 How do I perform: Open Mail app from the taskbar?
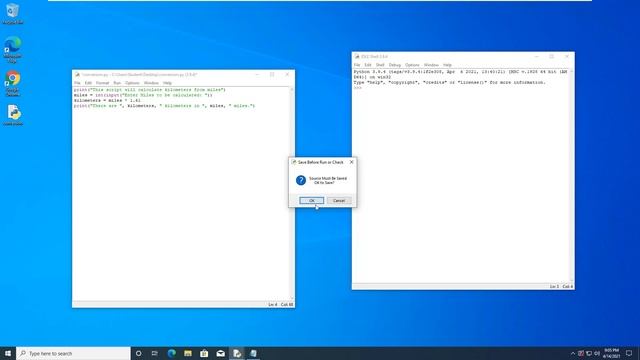220,353
